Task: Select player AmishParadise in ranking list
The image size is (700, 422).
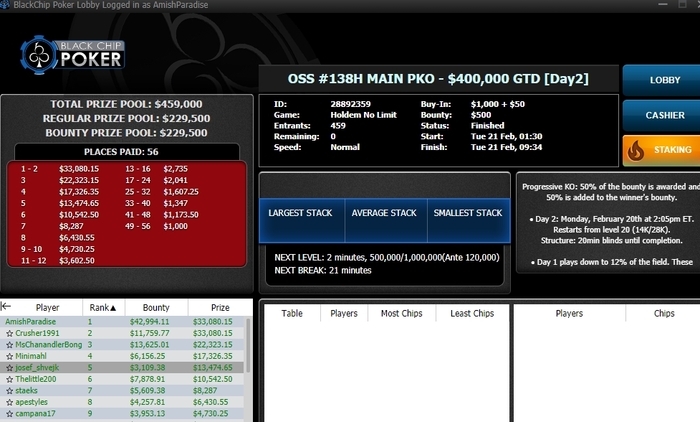Action: pos(30,322)
